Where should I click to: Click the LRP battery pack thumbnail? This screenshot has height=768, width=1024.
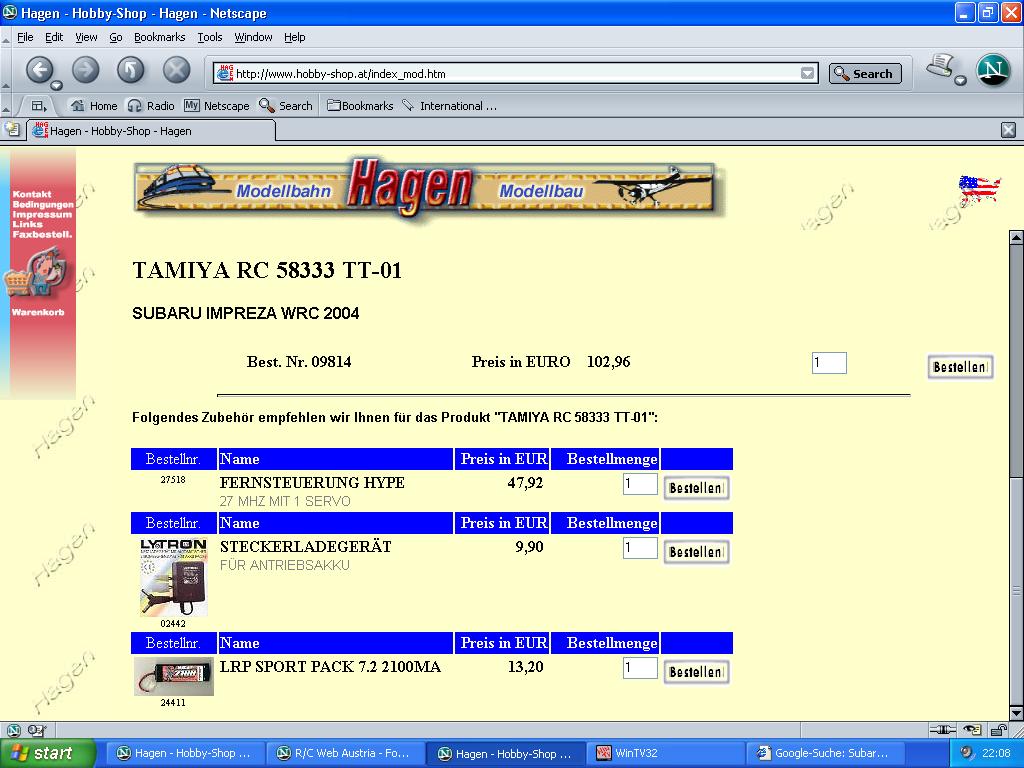click(174, 677)
